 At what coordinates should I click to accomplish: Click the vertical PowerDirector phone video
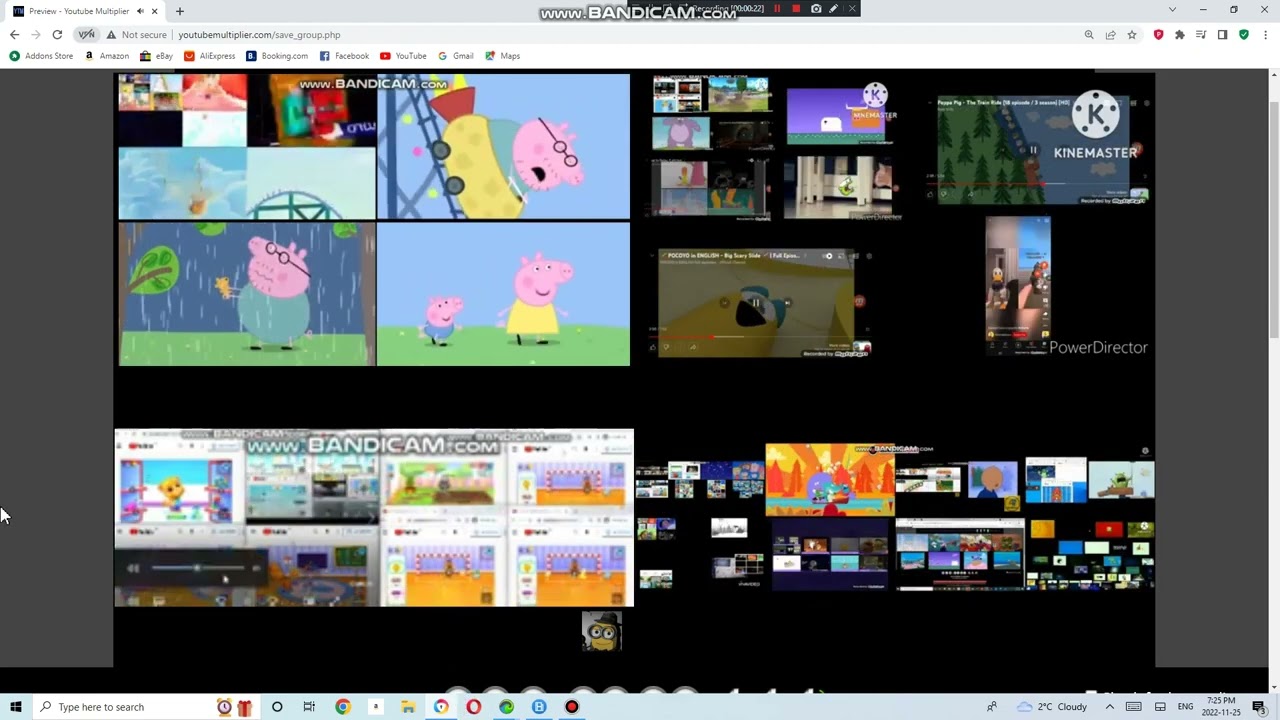pyautogui.click(x=1018, y=285)
